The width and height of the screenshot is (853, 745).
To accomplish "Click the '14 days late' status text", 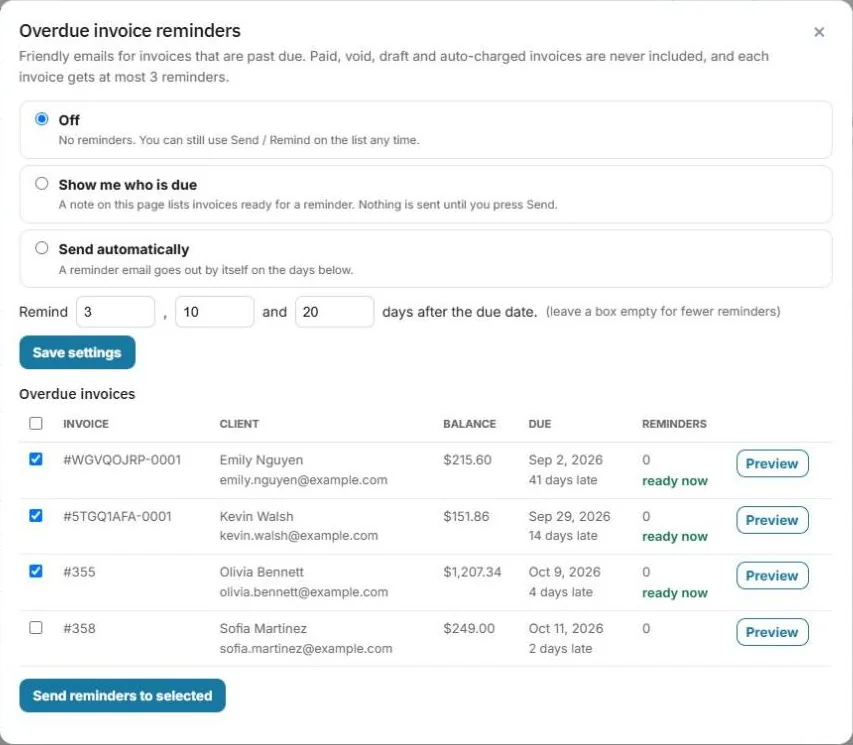I will 563,535.
